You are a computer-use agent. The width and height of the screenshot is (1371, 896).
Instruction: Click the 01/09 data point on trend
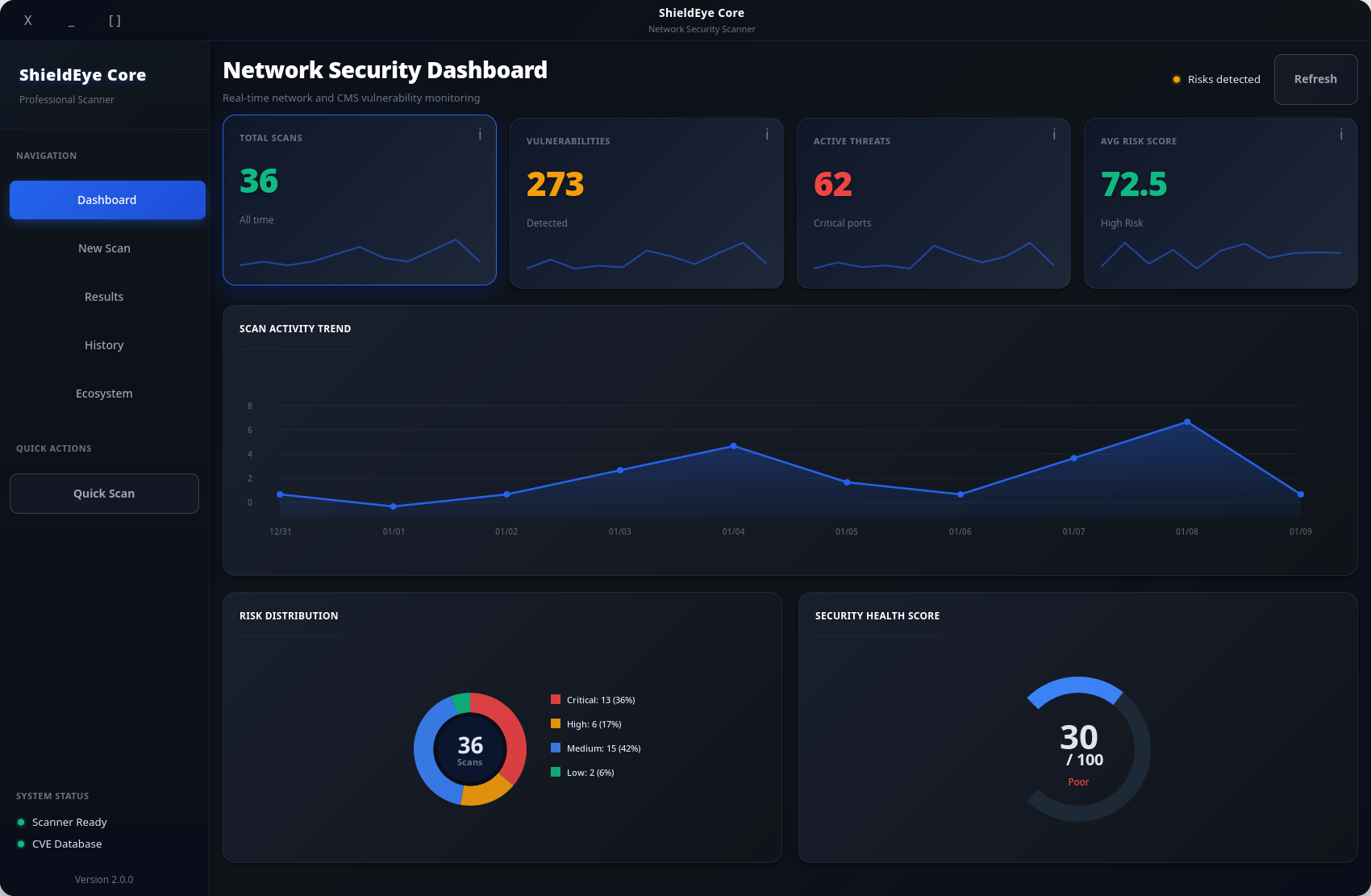click(1301, 494)
